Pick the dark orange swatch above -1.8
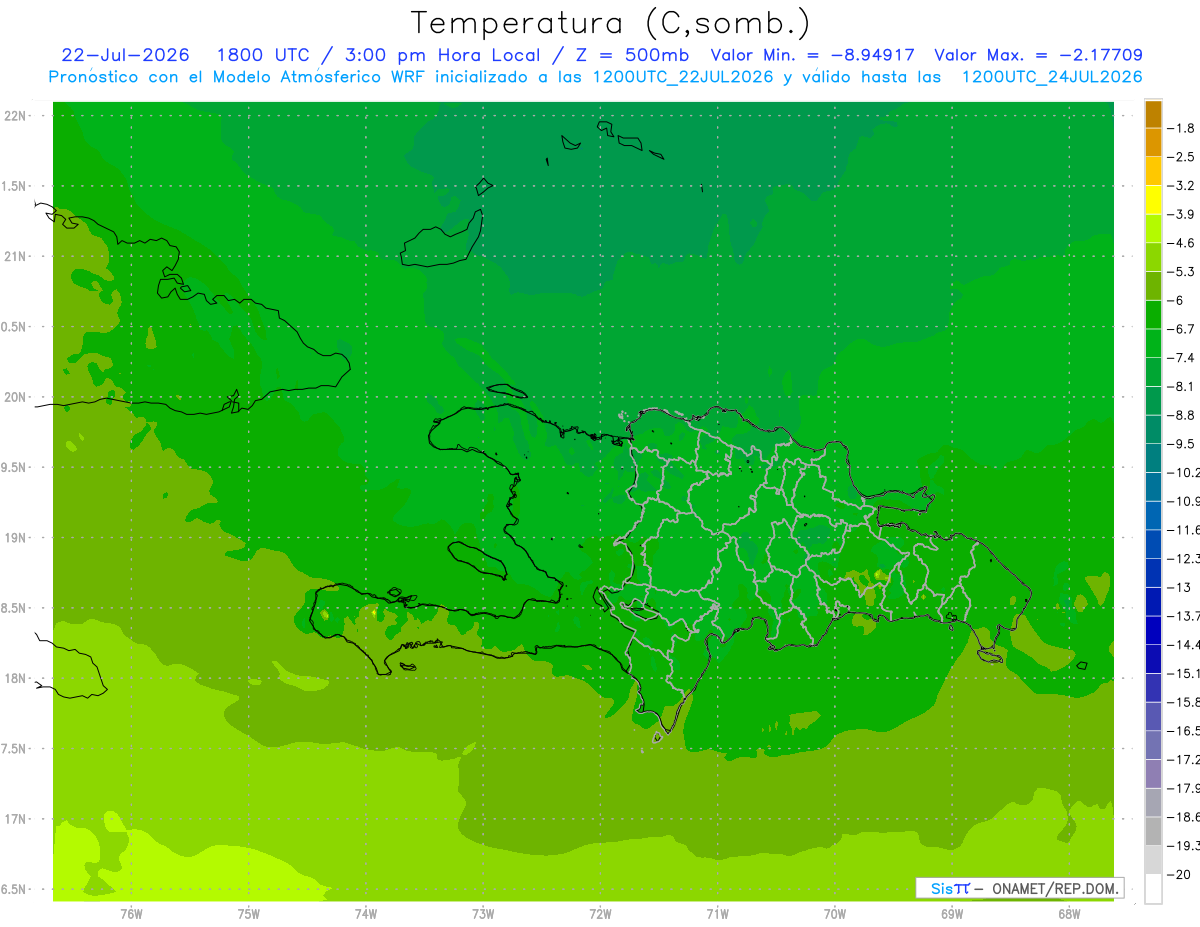Viewport: 1200px width, 927px height. pyautogui.click(x=1153, y=114)
